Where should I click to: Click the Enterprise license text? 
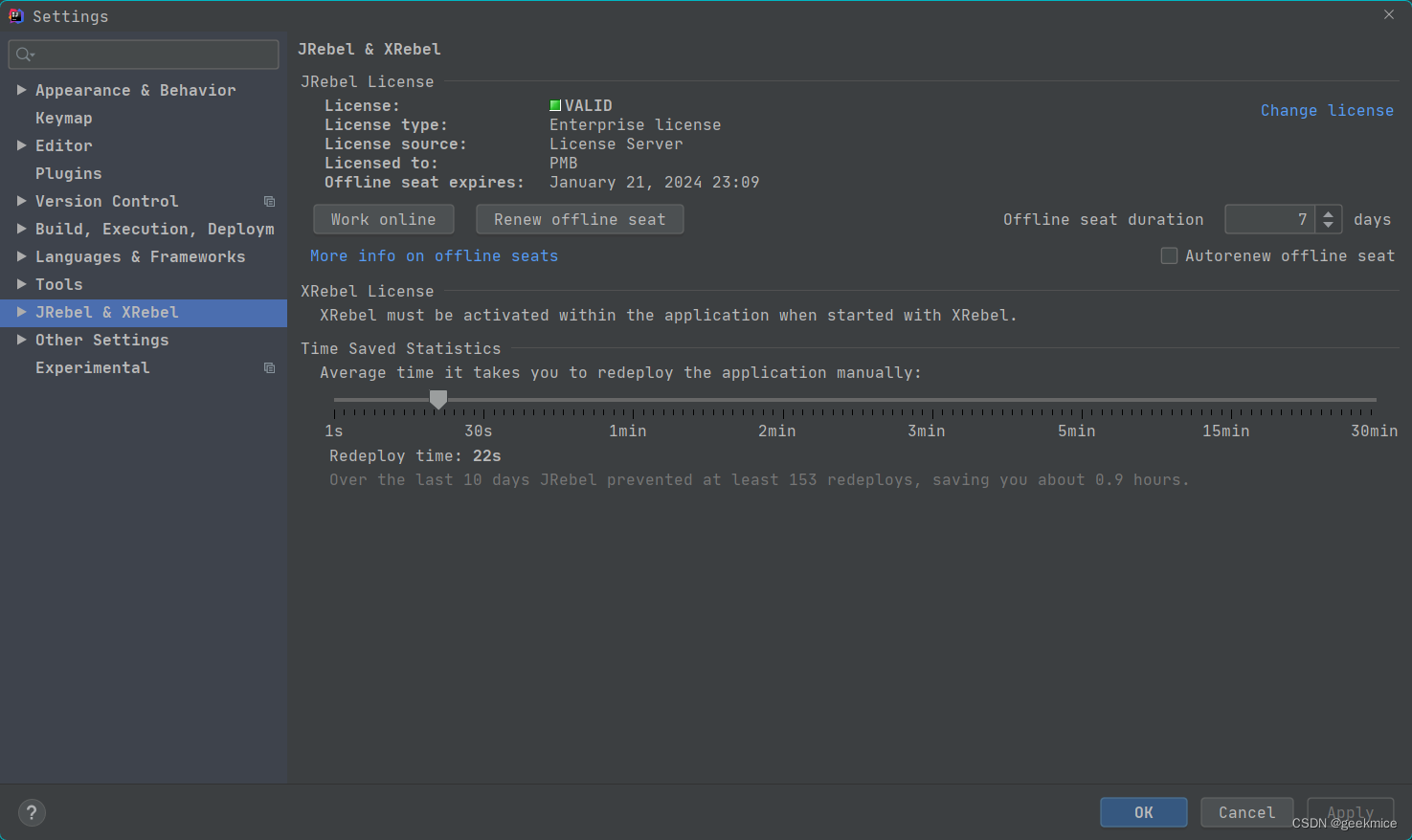tap(636, 124)
